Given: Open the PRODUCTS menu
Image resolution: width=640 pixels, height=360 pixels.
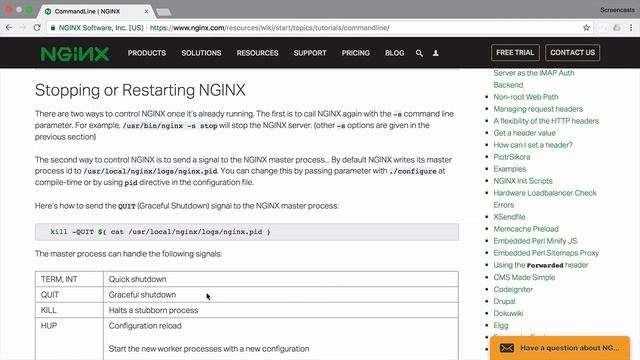Looking at the screenshot, I should tap(147, 53).
